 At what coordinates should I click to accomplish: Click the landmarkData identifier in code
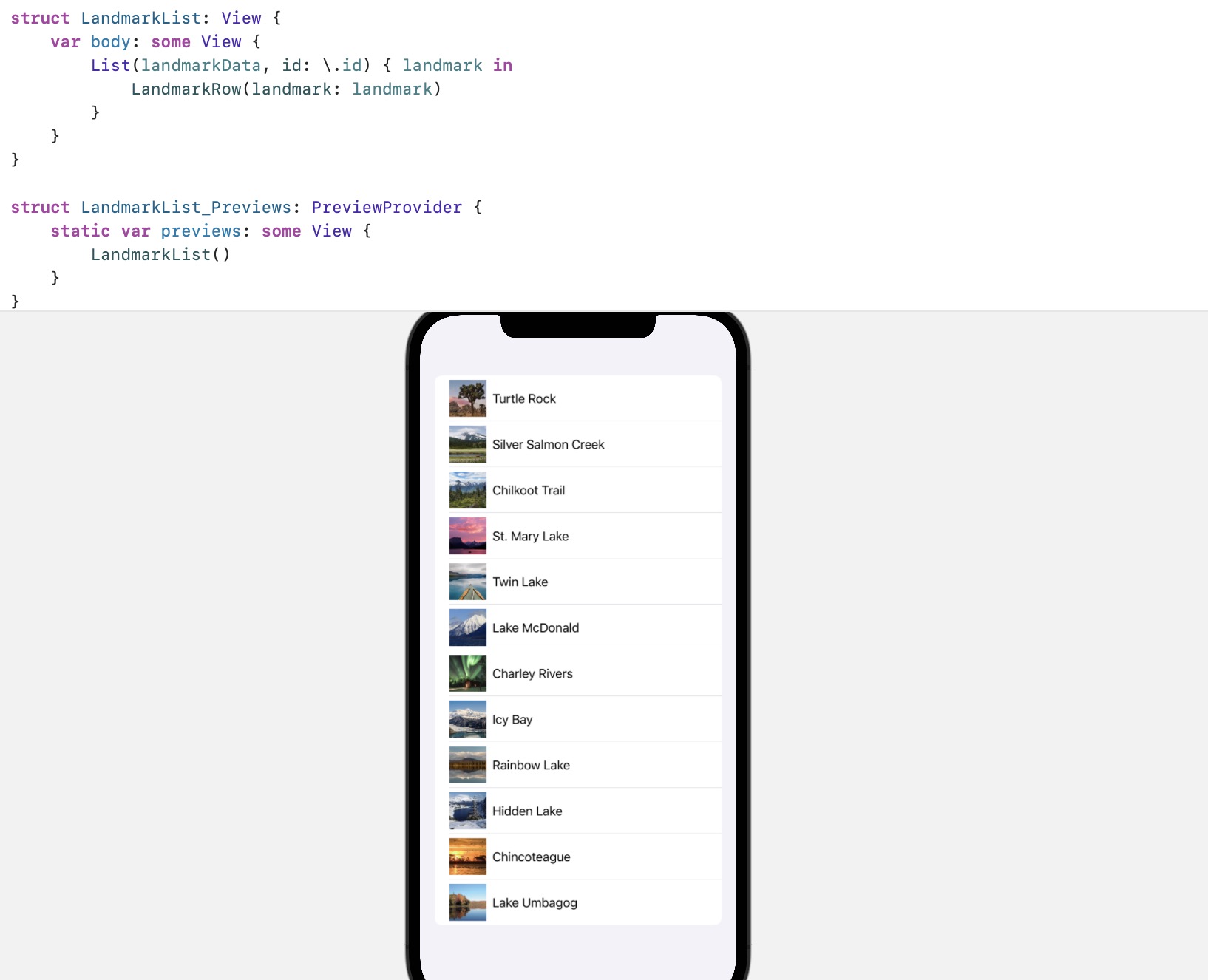201,65
